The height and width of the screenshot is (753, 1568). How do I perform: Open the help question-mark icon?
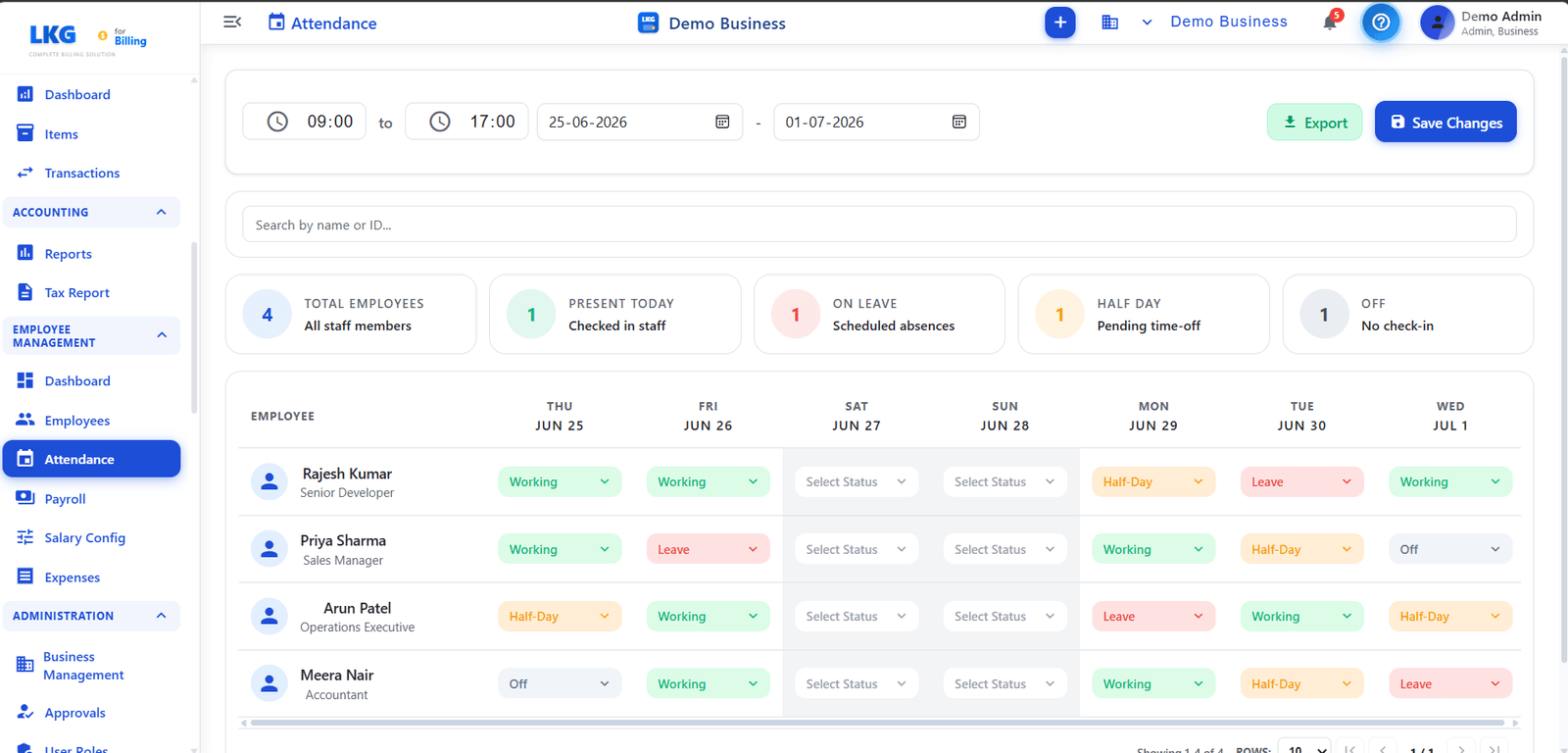coord(1381,22)
